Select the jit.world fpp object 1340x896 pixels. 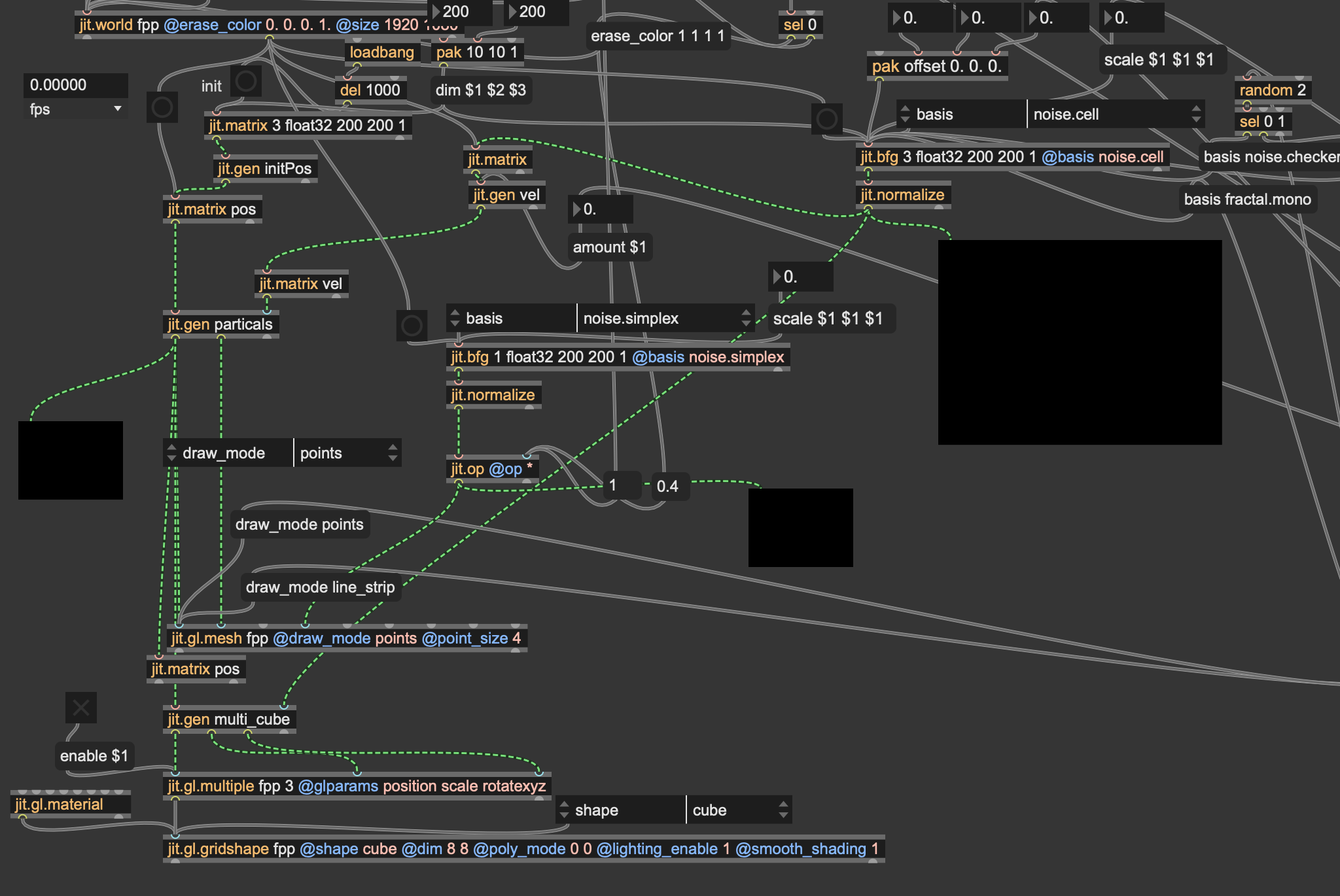tap(269, 25)
